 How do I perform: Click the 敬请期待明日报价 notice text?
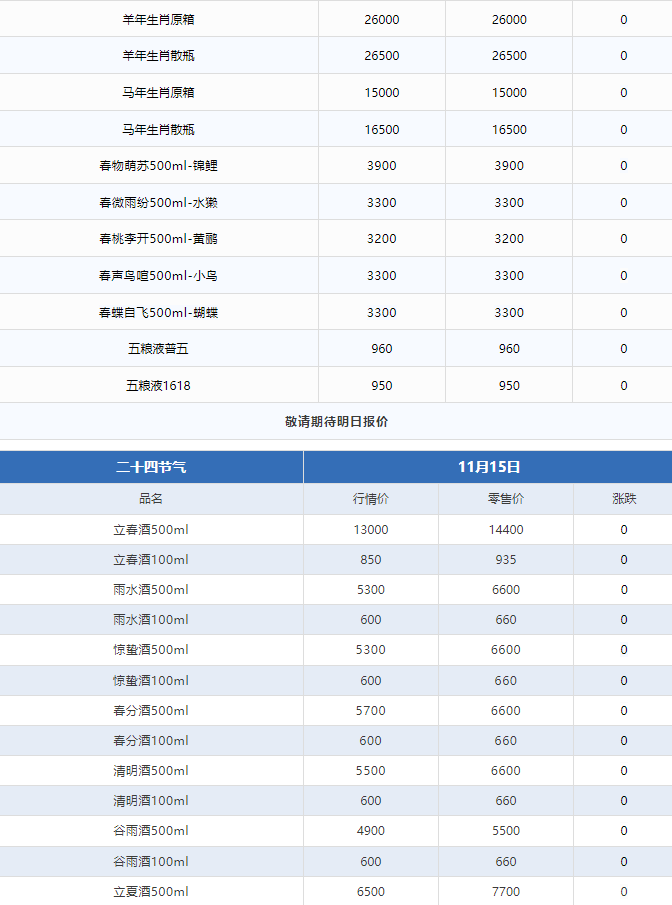[336, 422]
